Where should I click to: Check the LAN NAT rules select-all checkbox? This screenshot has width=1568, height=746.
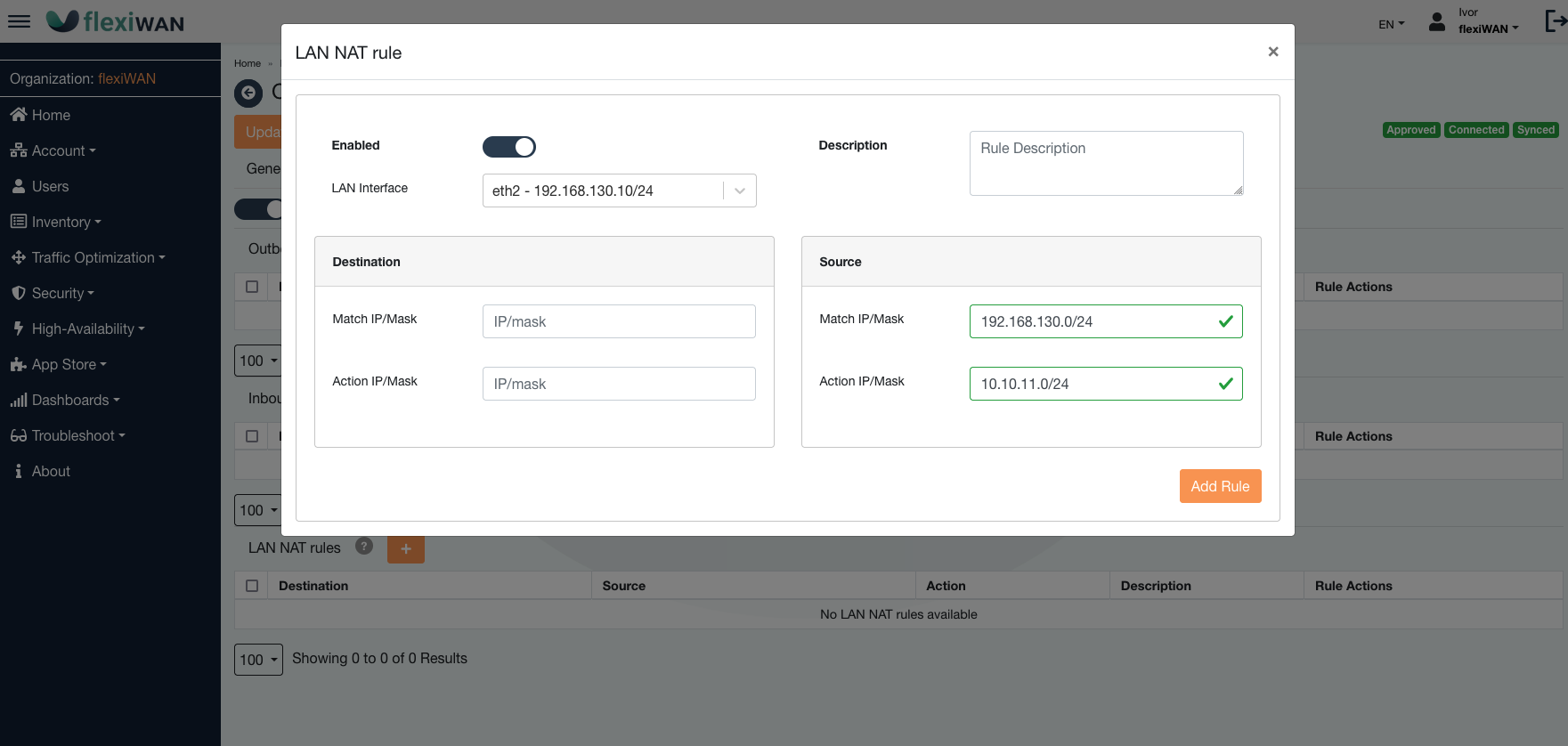click(x=252, y=586)
